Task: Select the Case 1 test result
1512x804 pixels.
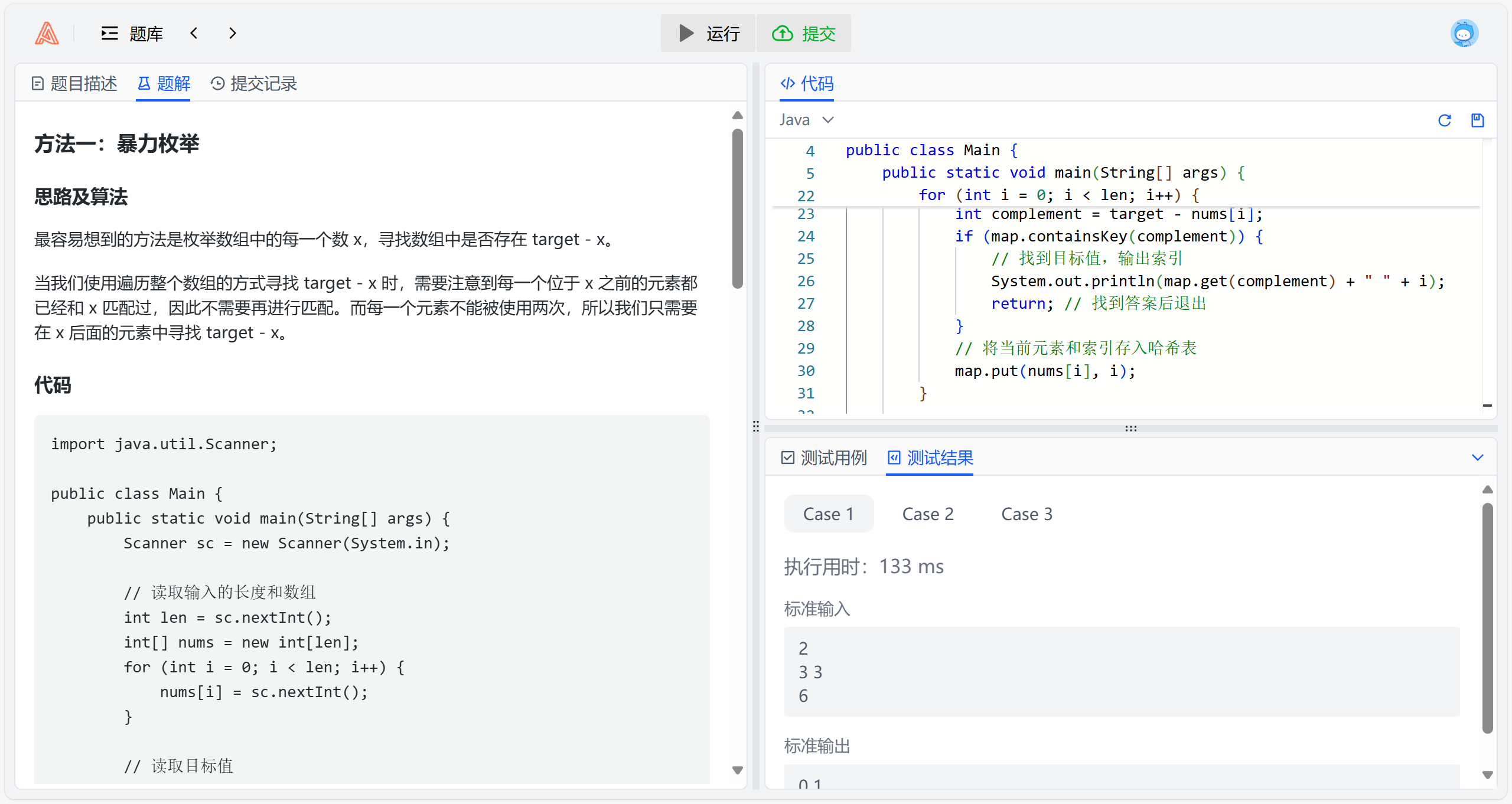Action: tap(828, 514)
